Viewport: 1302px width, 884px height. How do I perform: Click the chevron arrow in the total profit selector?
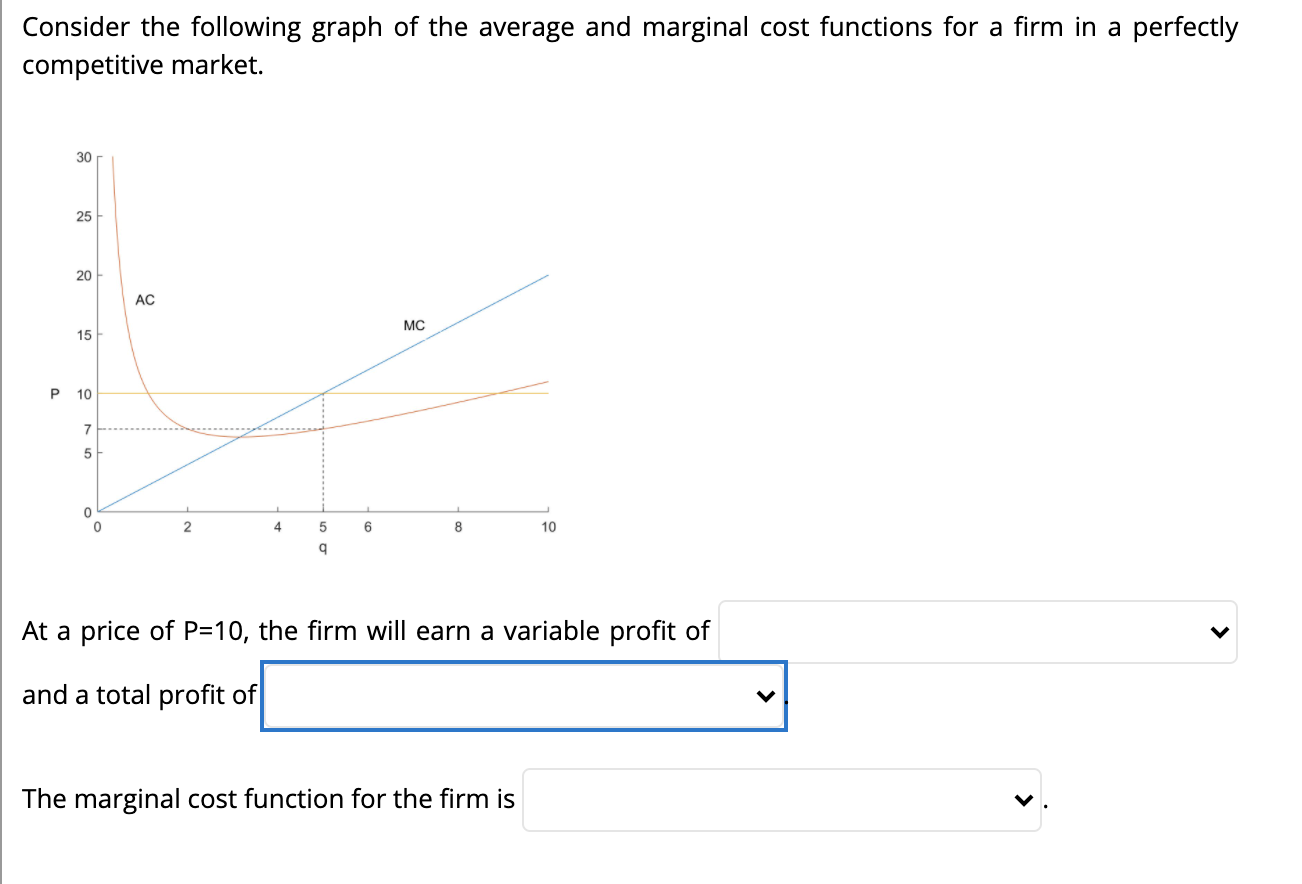[x=765, y=695]
